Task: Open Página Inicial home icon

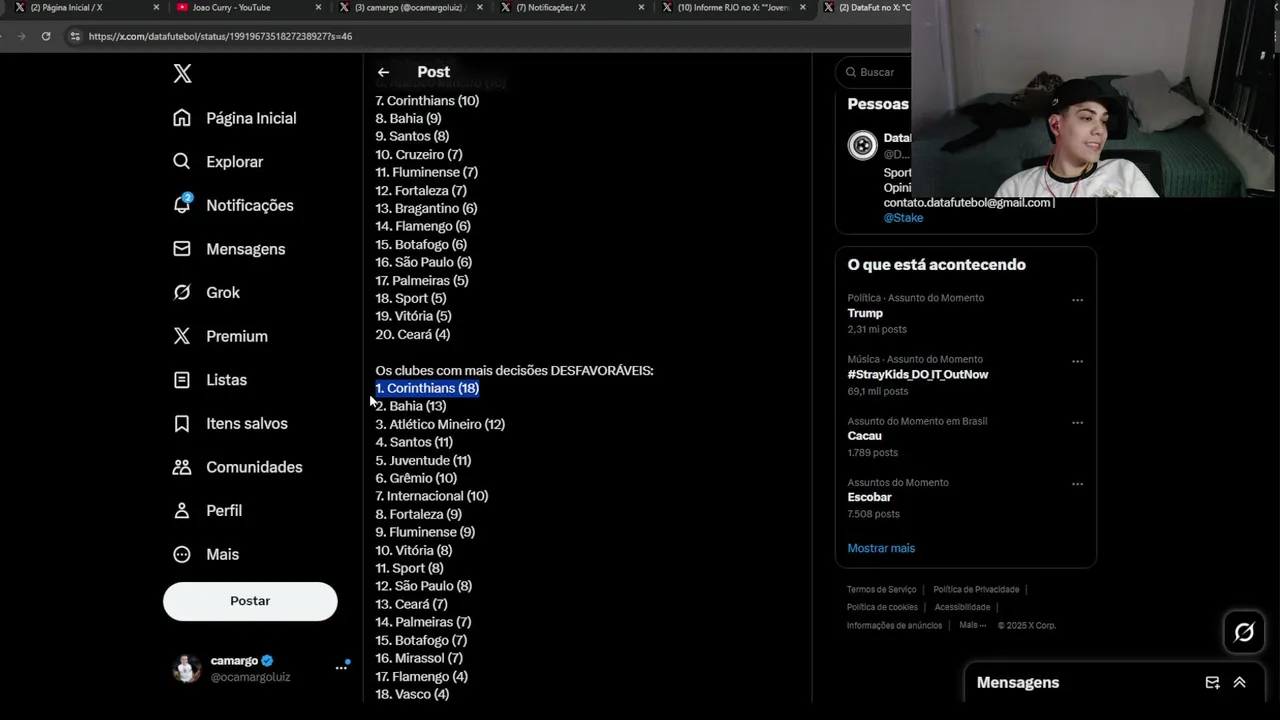Action: tap(181, 118)
